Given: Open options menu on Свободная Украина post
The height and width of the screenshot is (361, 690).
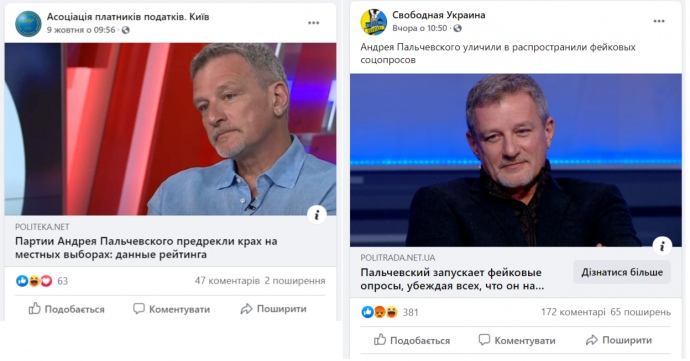Looking at the screenshot, I should tap(659, 21).
